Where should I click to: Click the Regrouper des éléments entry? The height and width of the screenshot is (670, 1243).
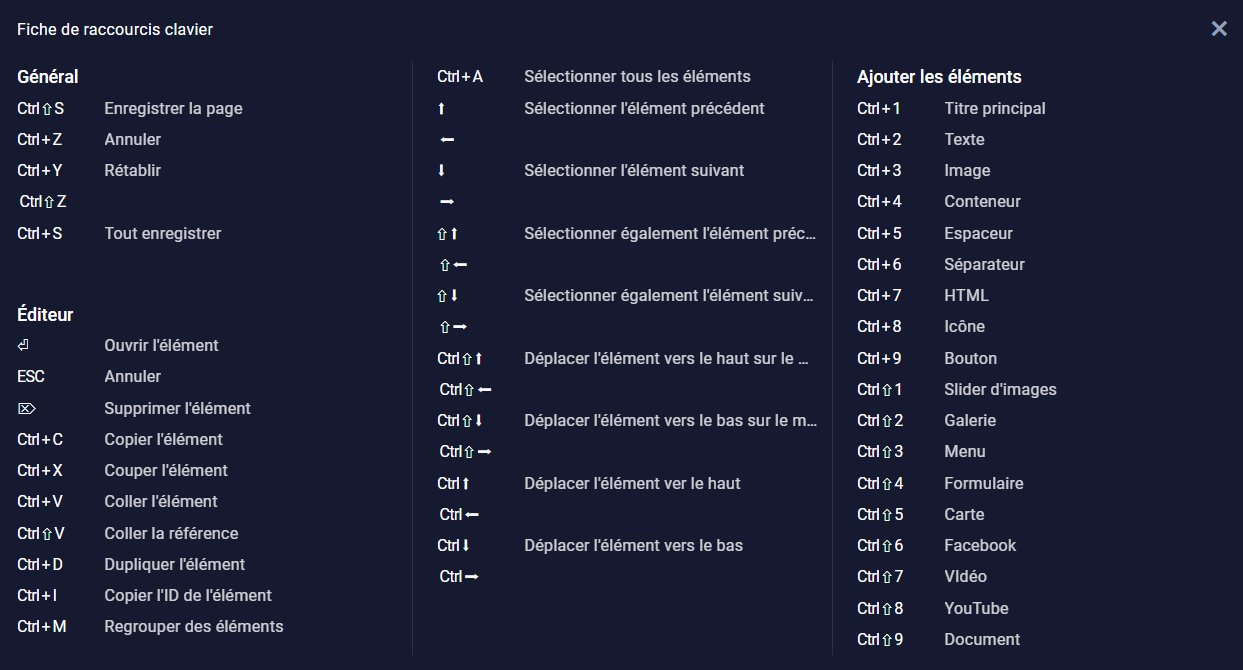(x=194, y=627)
